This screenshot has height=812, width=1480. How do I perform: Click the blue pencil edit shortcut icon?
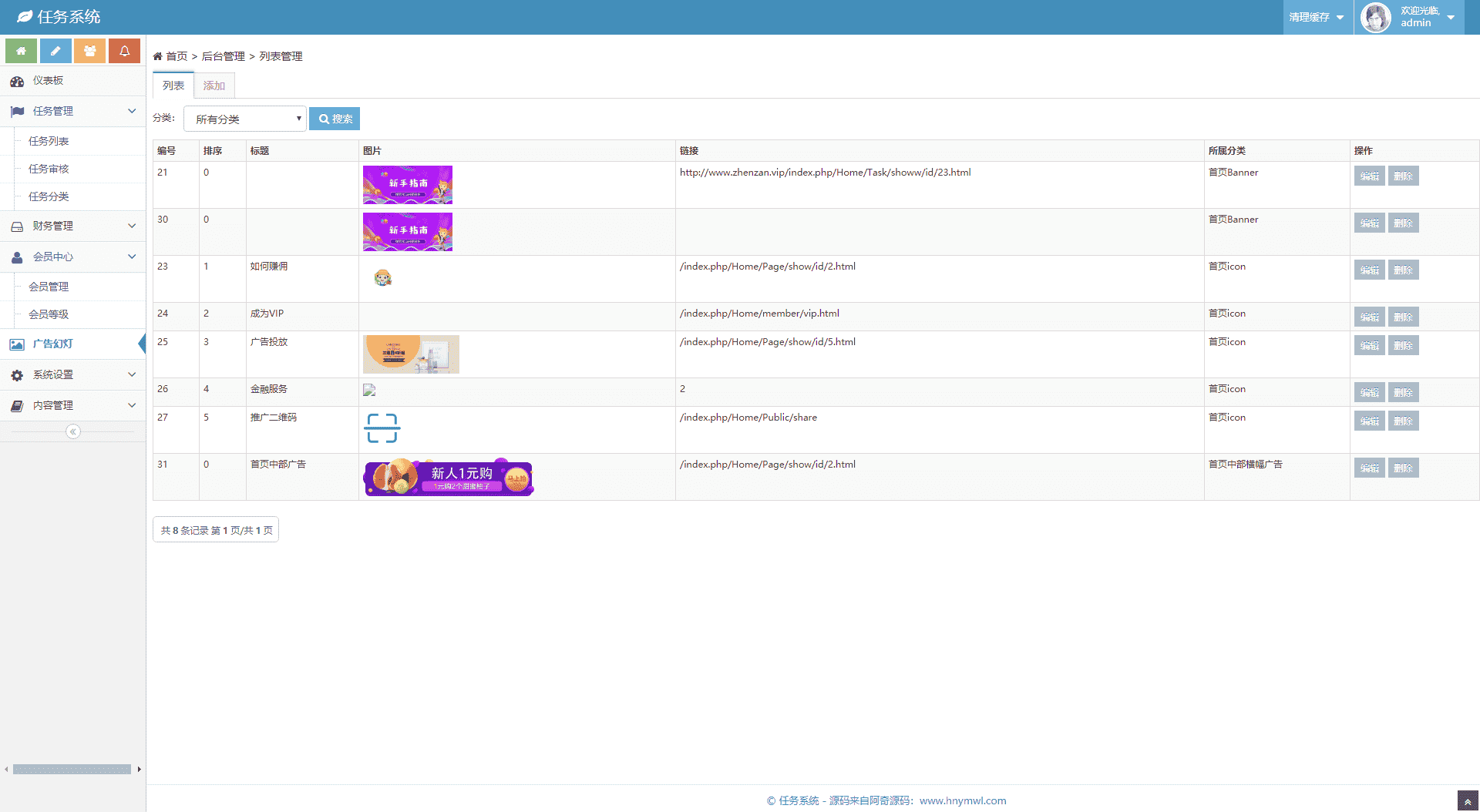55,51
